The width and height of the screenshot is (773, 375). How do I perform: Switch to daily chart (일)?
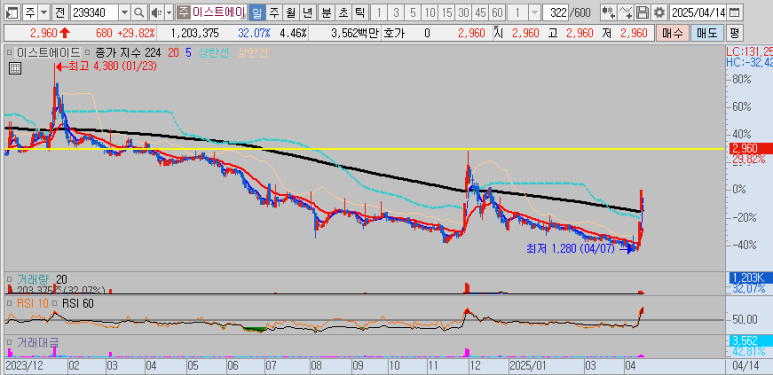pos(256,12)
